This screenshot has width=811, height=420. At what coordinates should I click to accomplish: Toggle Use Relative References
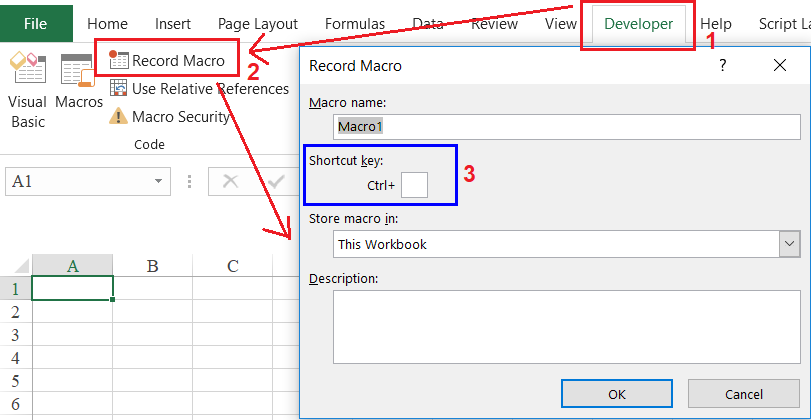point(199,89)
